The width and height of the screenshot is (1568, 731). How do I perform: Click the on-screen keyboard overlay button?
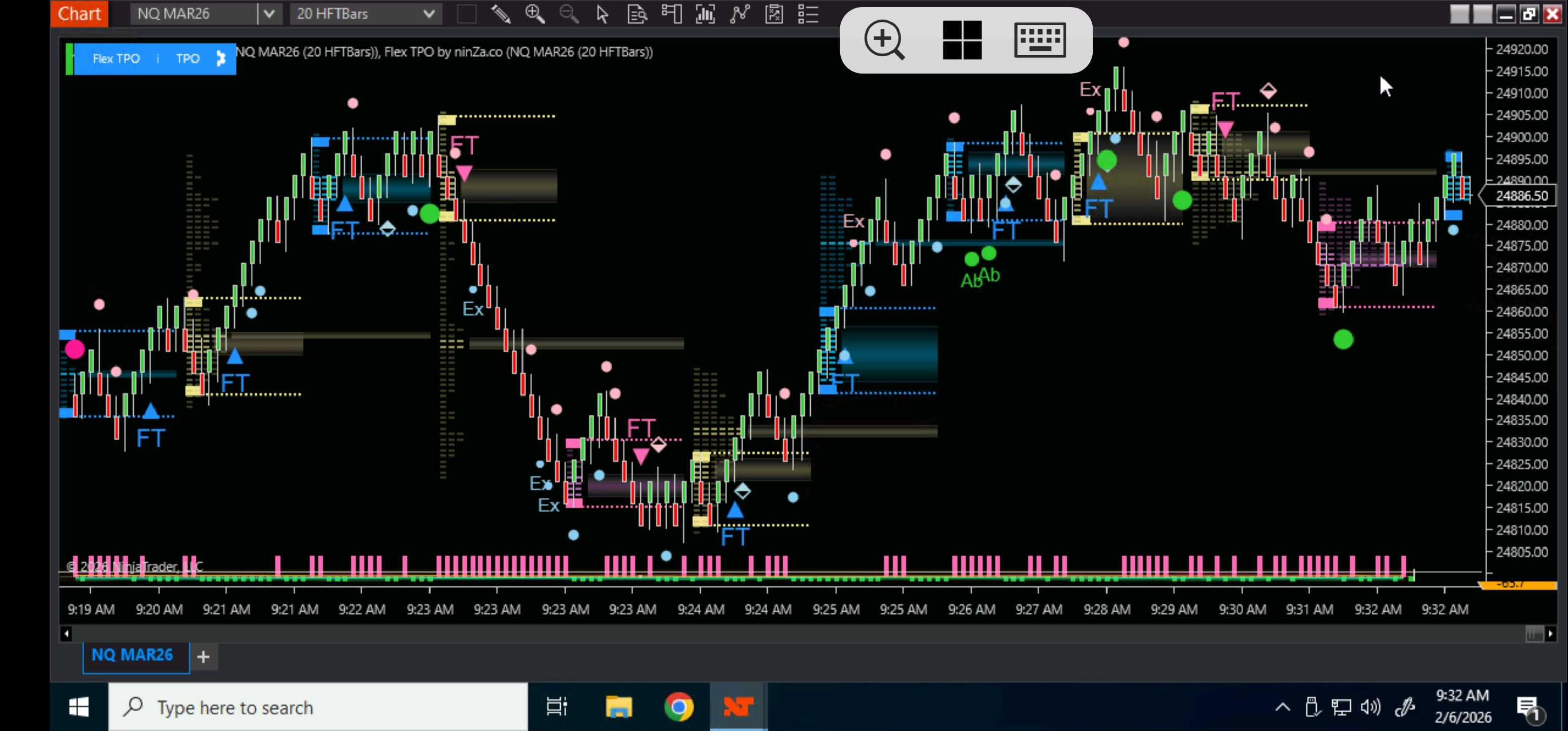click(1039, 40)
